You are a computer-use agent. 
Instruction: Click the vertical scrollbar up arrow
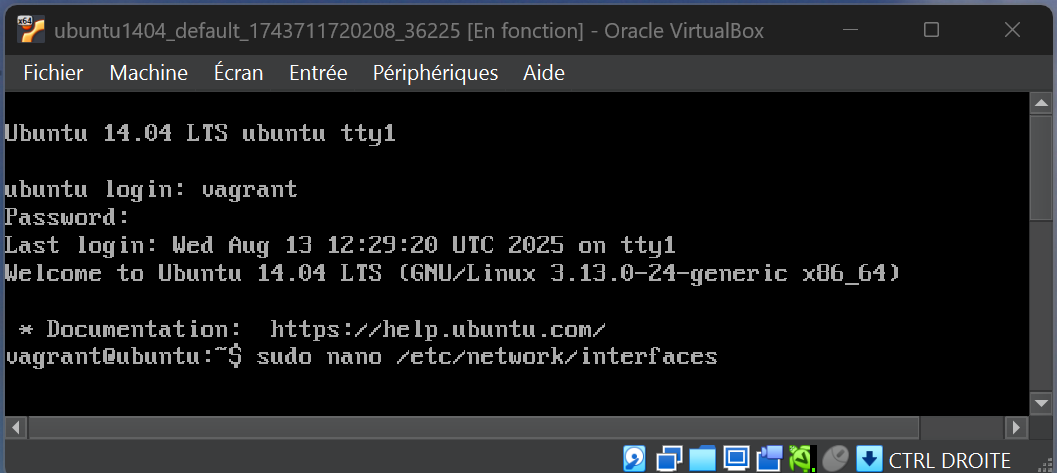pyautogui.click(x=1041, y=103)
